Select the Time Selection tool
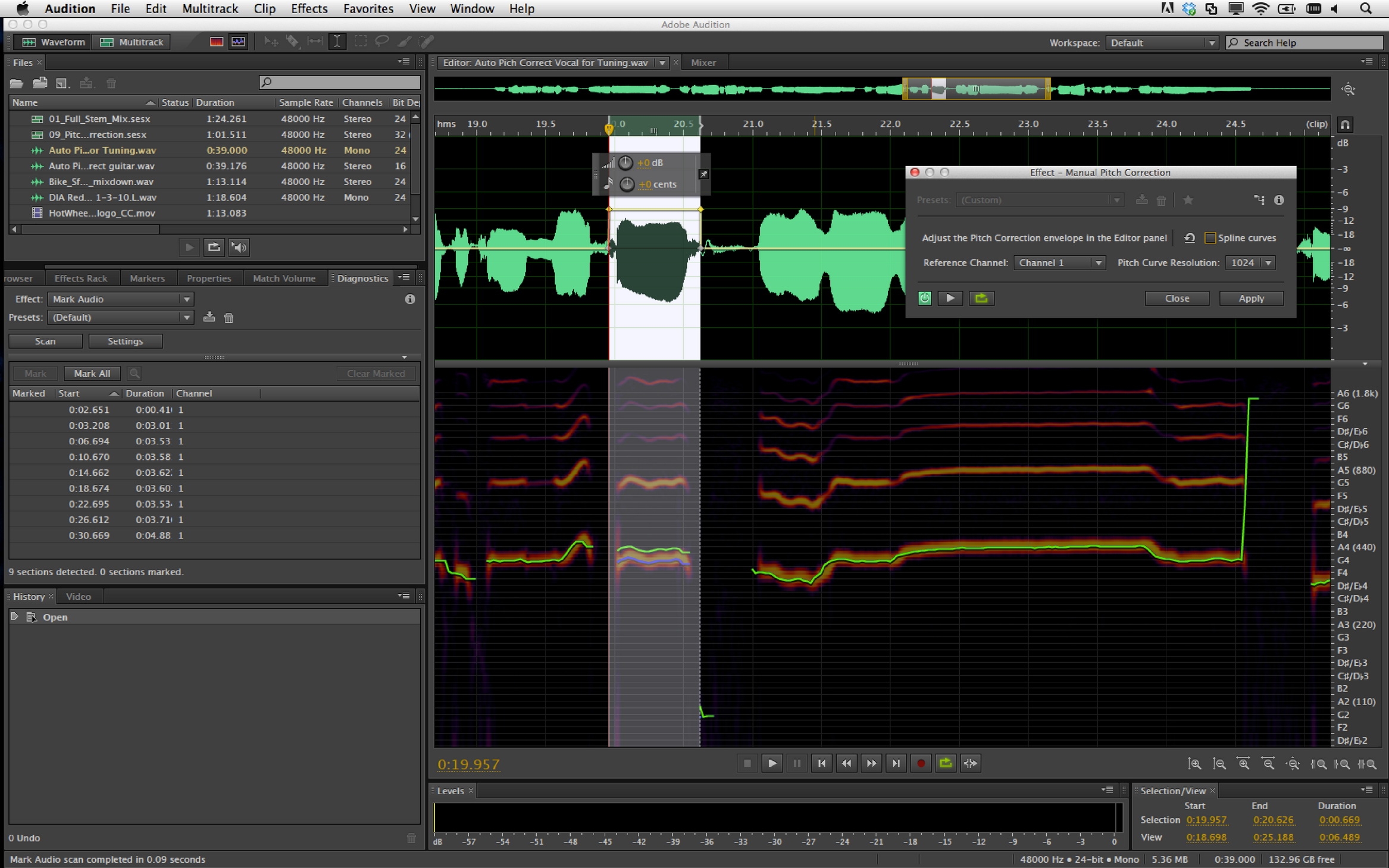 coord(337,42)
